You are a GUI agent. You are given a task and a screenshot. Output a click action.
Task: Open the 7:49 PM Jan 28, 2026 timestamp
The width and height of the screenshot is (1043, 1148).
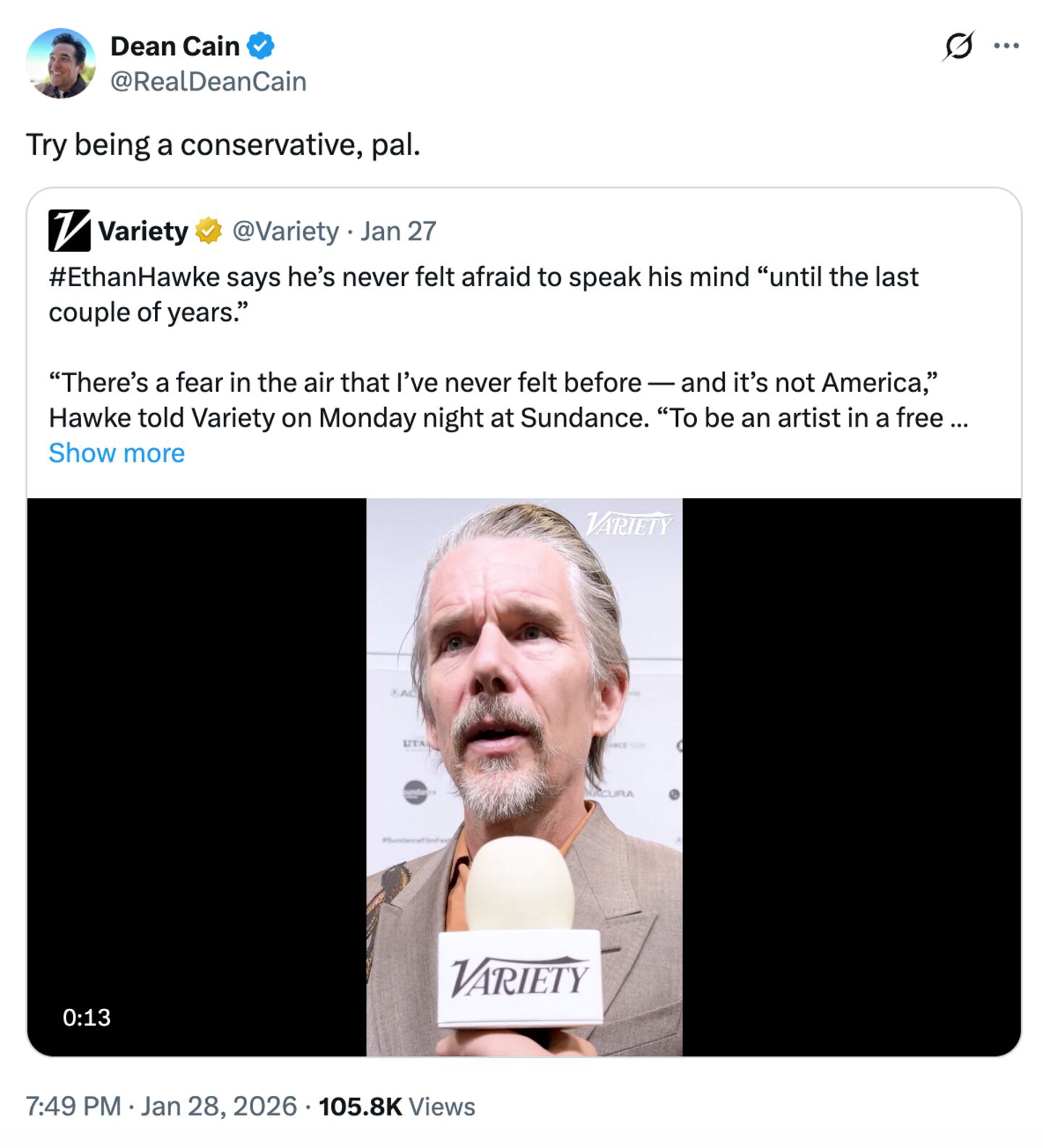[x=161, y=1106]
